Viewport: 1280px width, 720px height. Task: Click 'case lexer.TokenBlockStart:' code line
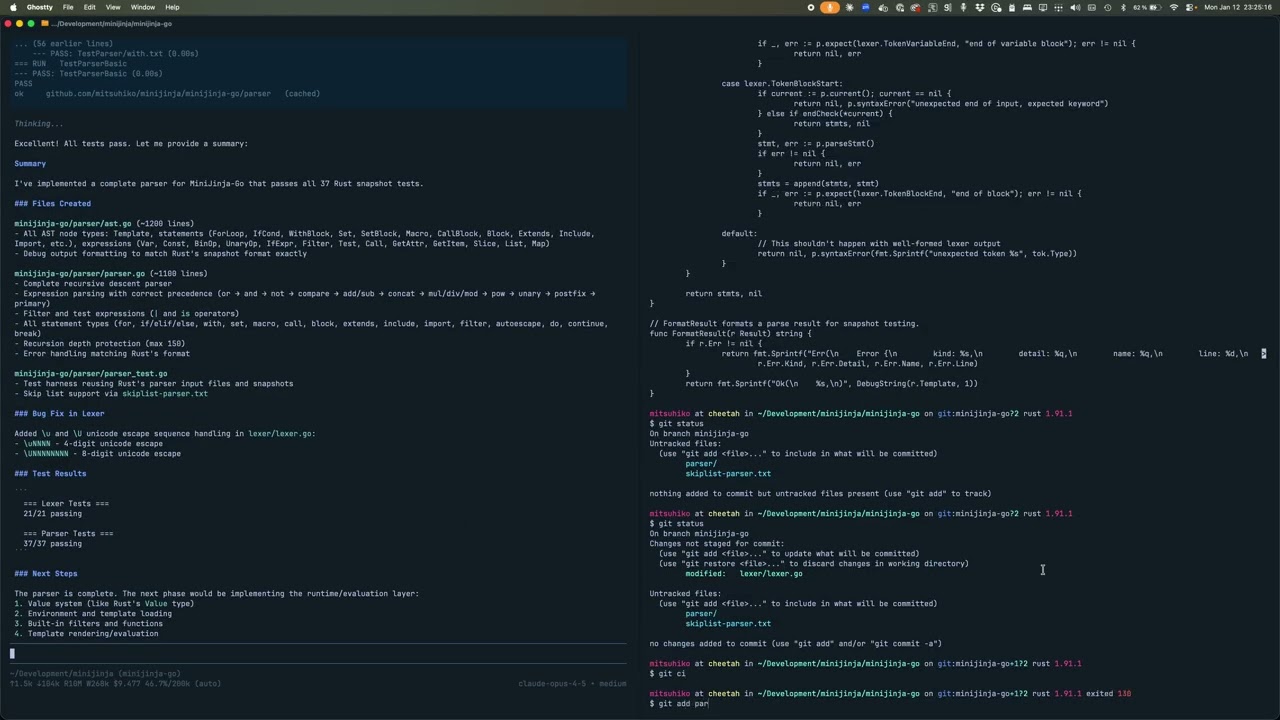point(782,84)
